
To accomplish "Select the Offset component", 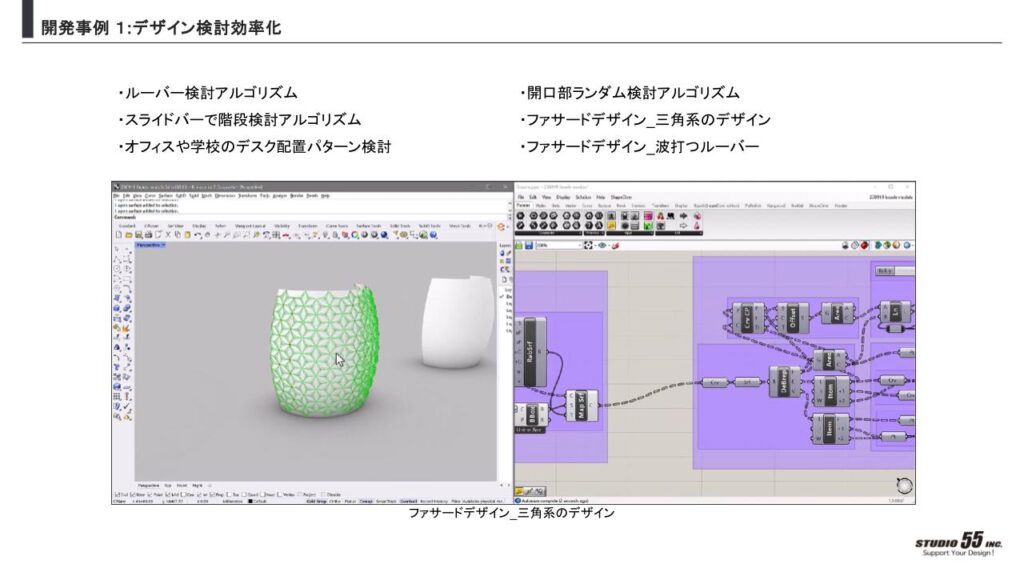I will [x=792, y=318].
